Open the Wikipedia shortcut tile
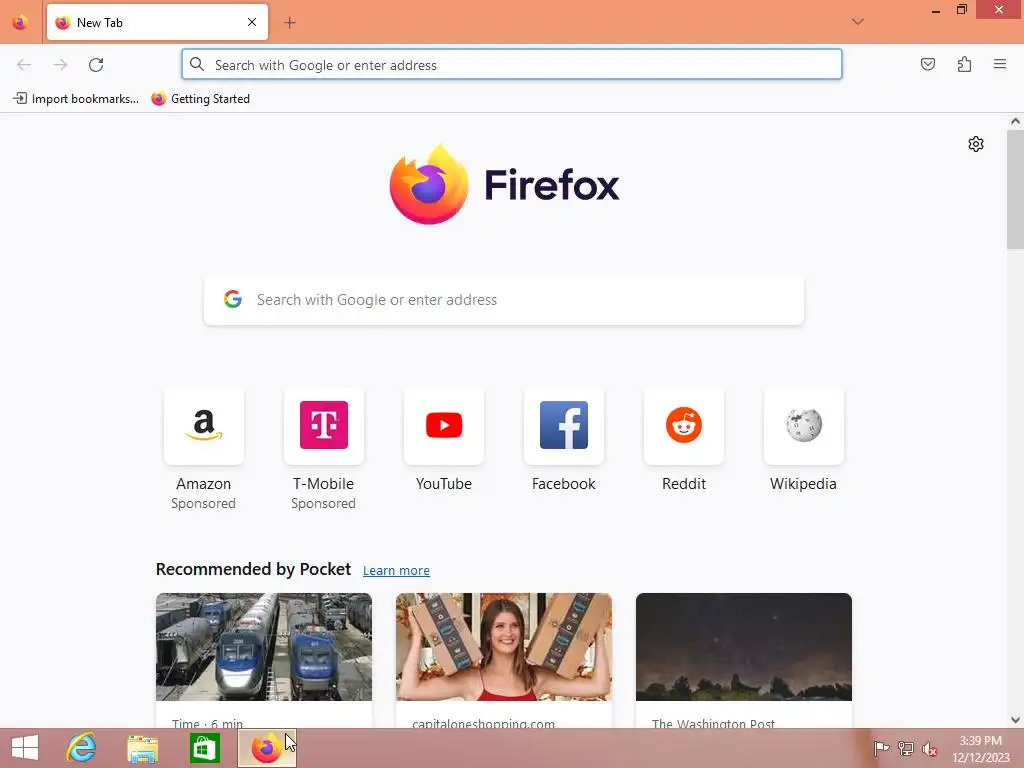Screen dimensions: 1024x768 [x=804, y=426]
